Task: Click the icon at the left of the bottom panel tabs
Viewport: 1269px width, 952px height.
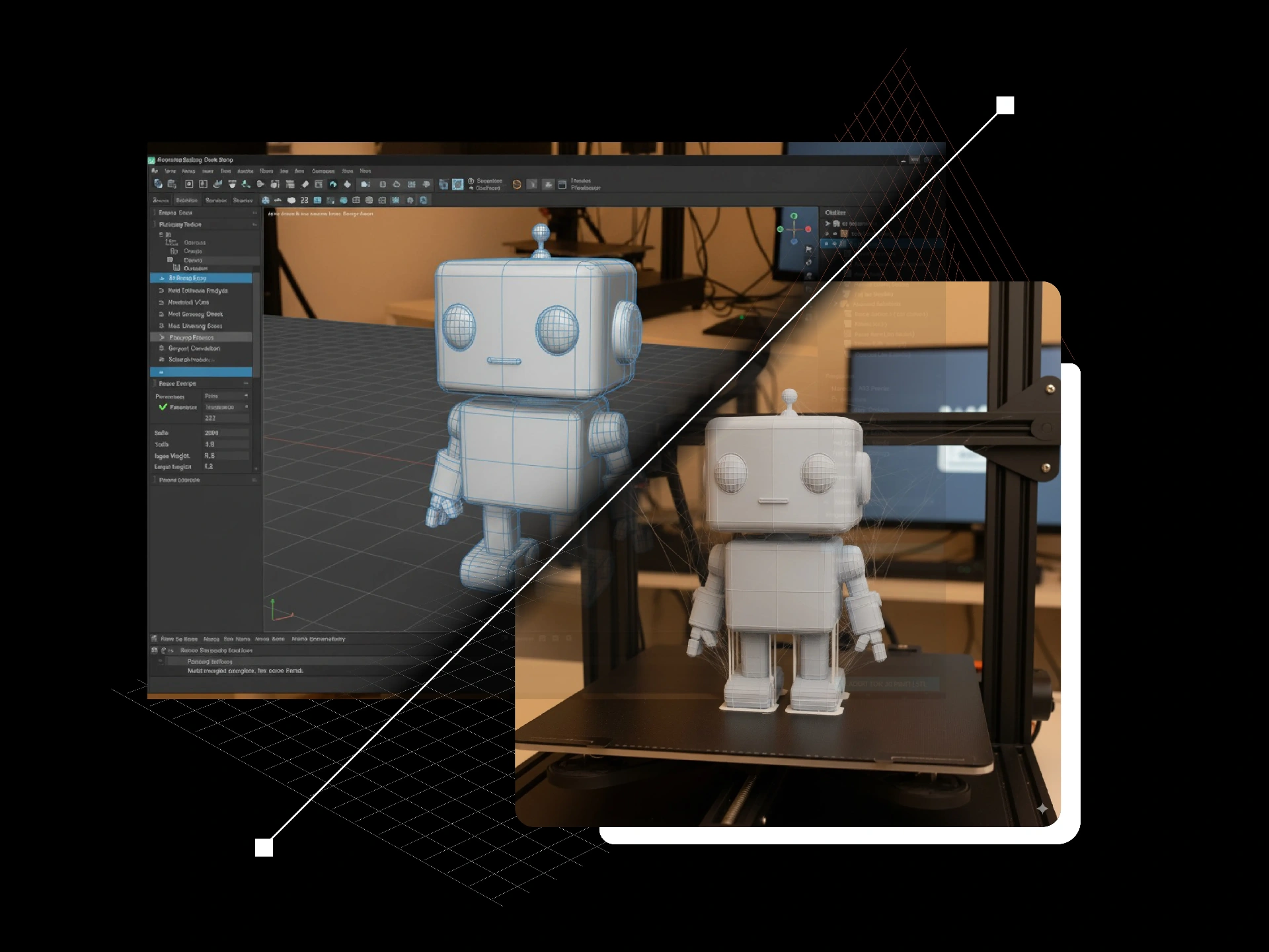Action: click(154, 639)
